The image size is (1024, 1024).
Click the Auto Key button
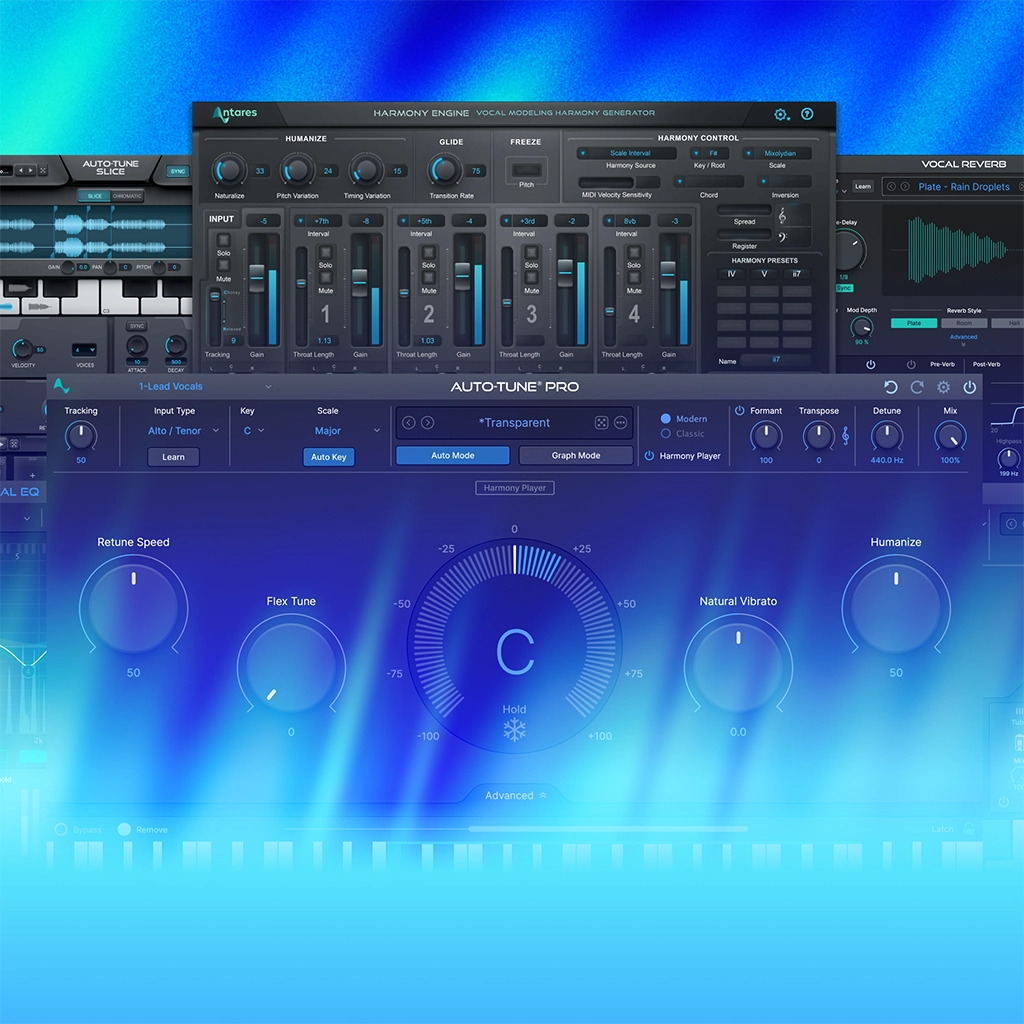tap(328, 457)
